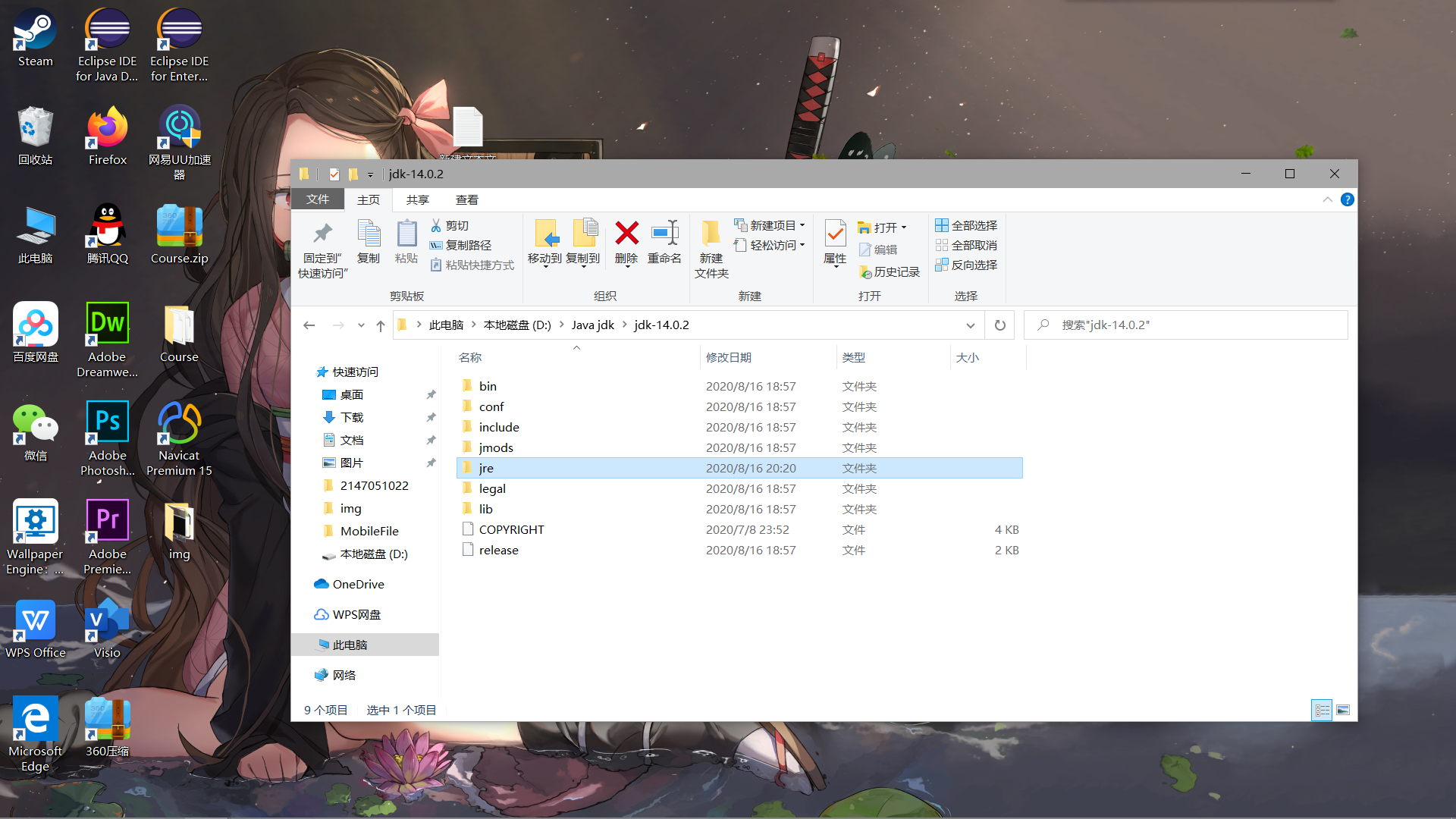Switch to large icons view
This screenshot has width=1456, height=819.
click(1343, 710)
